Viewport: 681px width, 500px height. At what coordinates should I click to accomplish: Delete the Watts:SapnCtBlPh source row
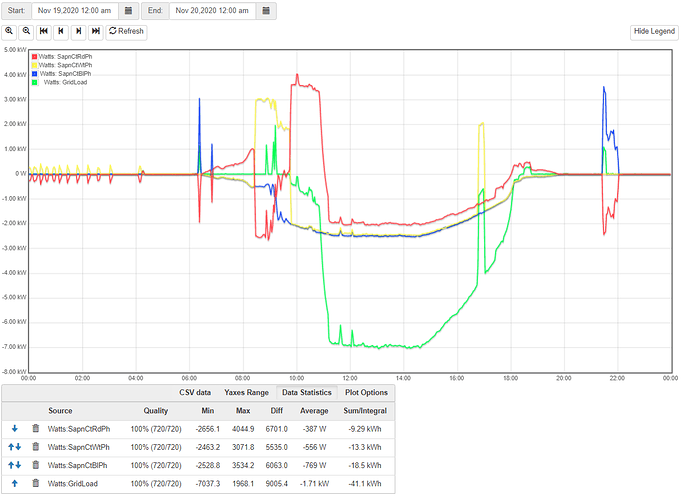[x=36, y=465]
